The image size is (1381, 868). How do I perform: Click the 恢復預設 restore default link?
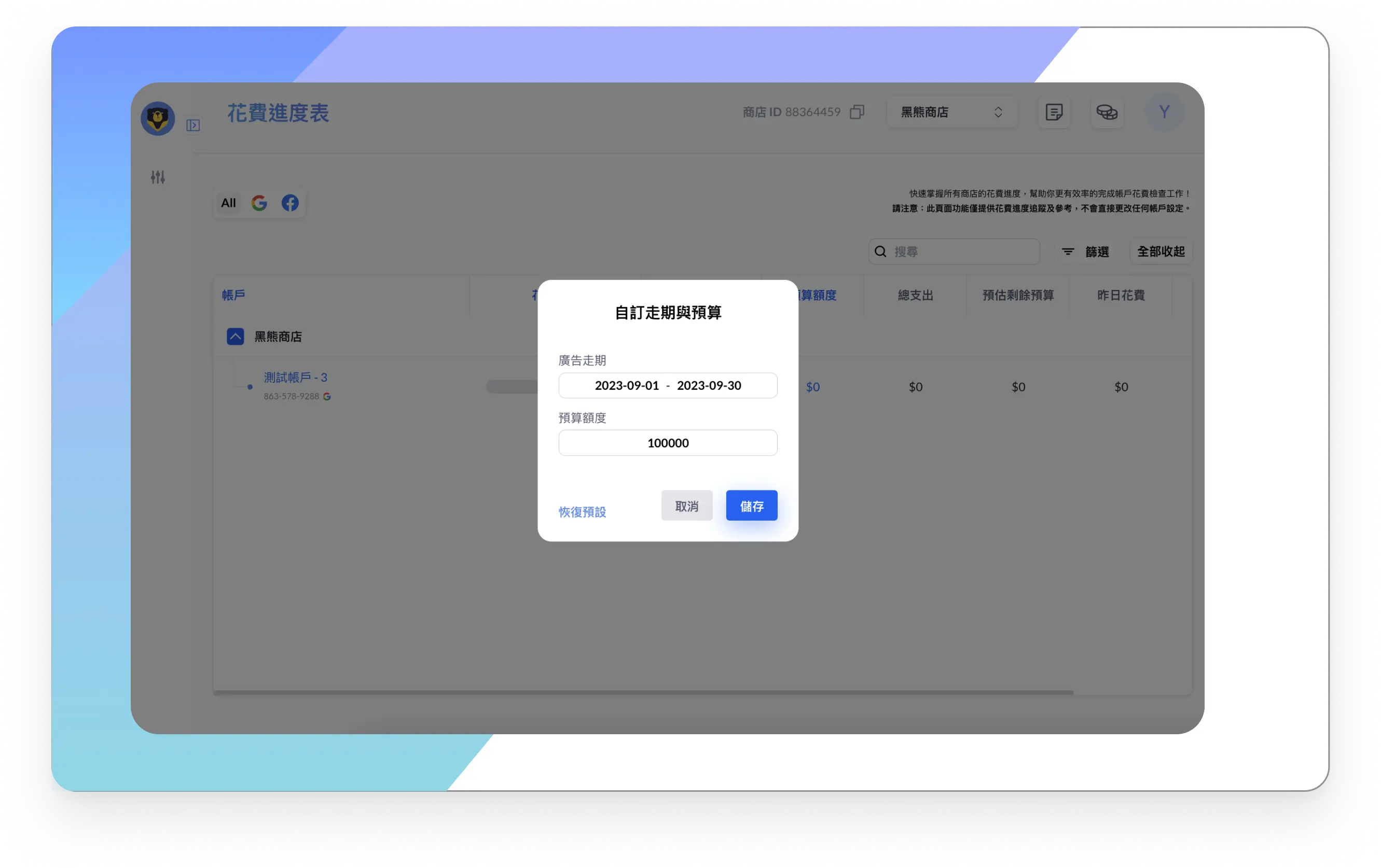point(582,512)
